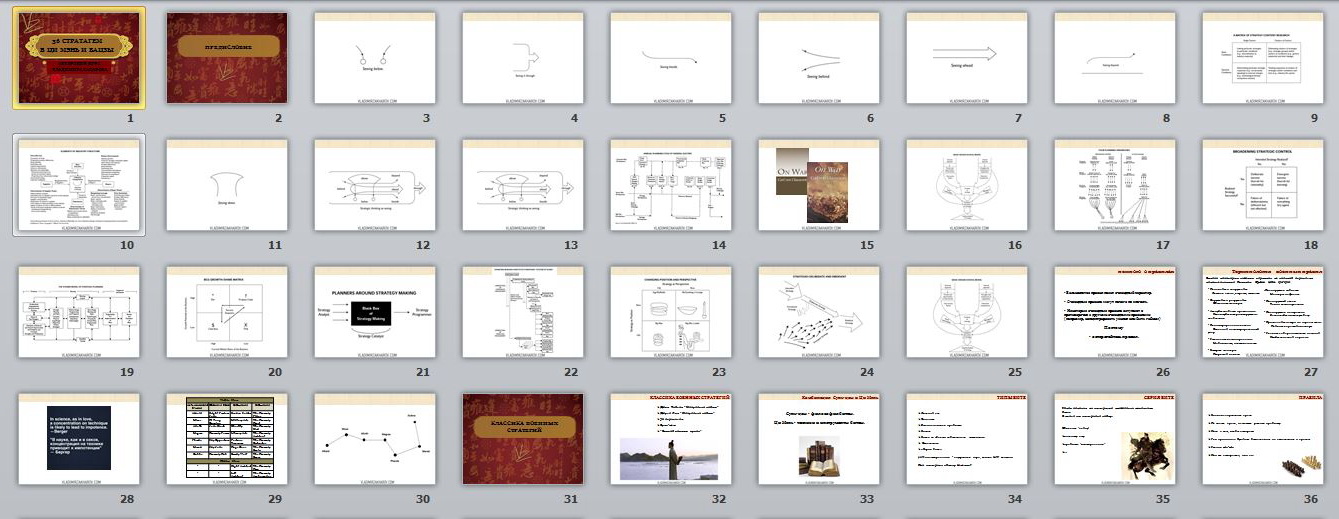Select 'Planners Around Strategy Making' slide 21
This screenshot has width=1339, height=519.
click(x=375, y=311)
